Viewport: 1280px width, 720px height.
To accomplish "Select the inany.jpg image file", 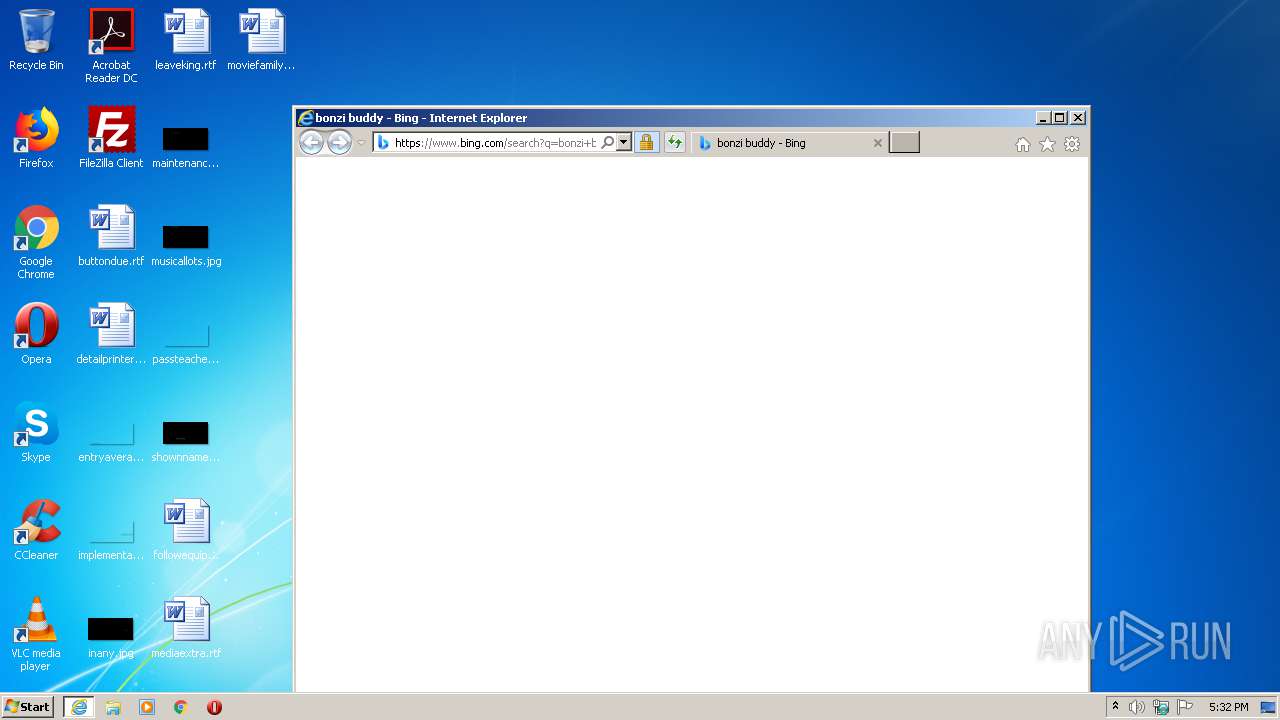I will (111, 637).
